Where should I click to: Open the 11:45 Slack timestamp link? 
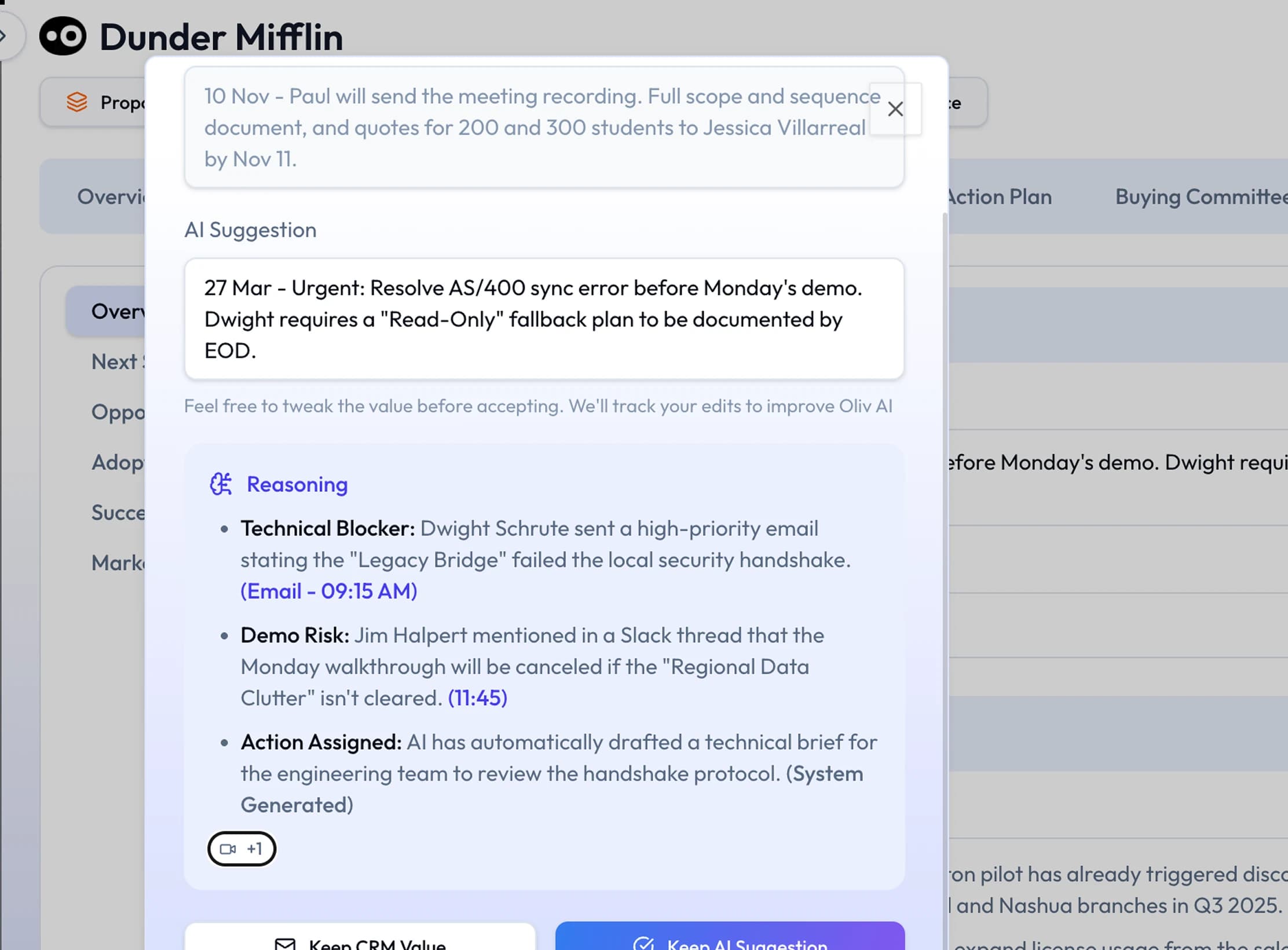478,698
